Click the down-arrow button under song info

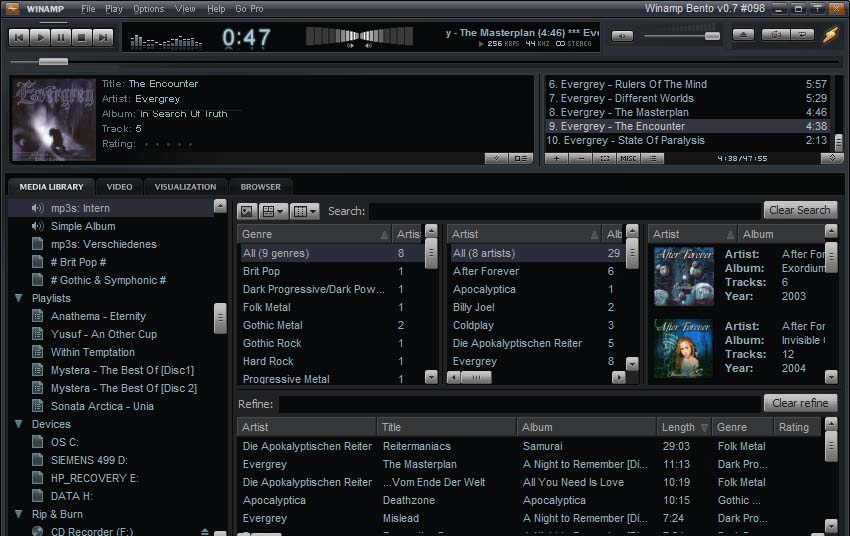pos(496,158)
